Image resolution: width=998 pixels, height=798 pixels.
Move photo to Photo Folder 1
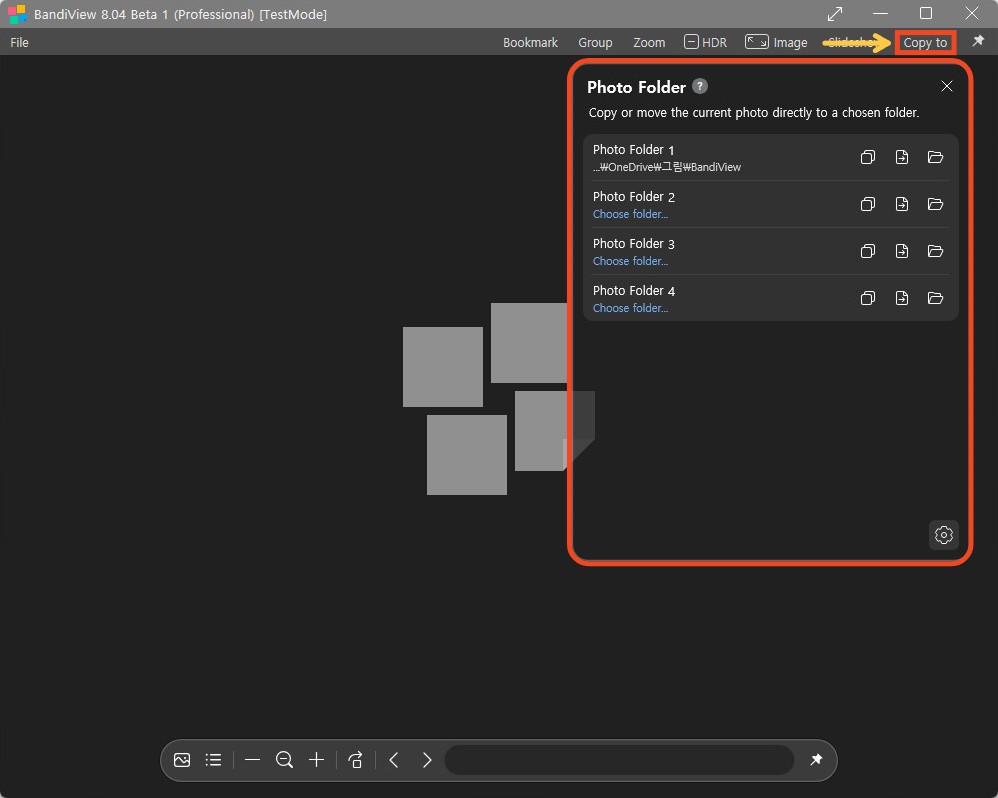tap(902, 157)
